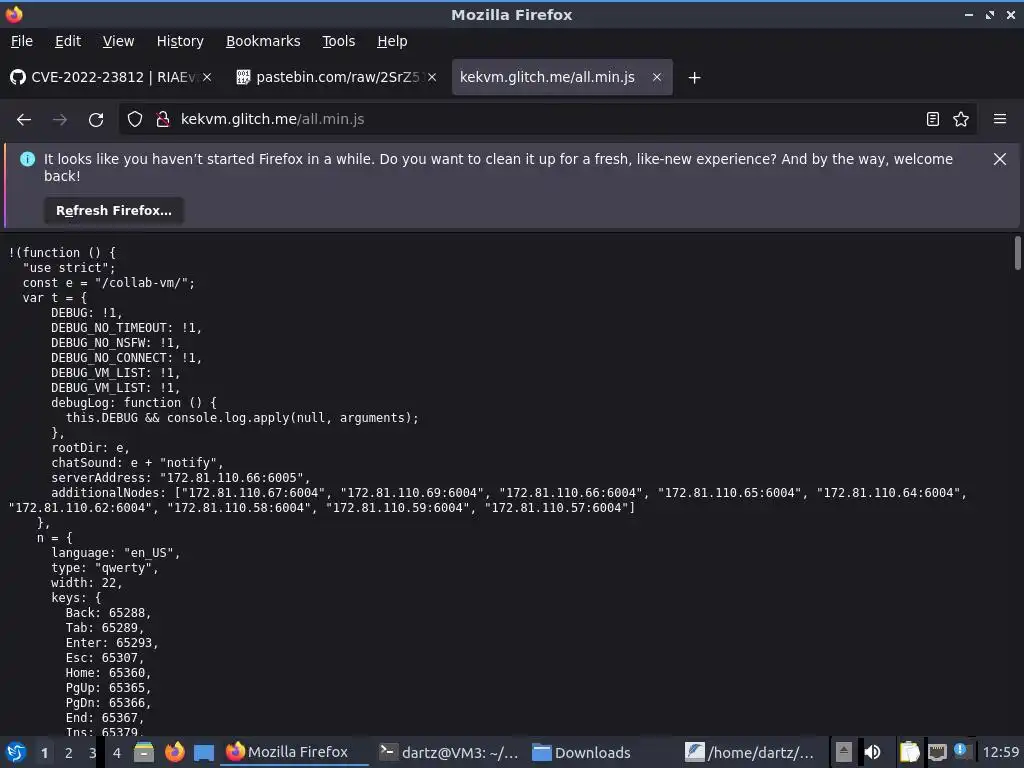Viewport: 1024px width, 768px height.
Task: Open the View menu
Action: 118,41
